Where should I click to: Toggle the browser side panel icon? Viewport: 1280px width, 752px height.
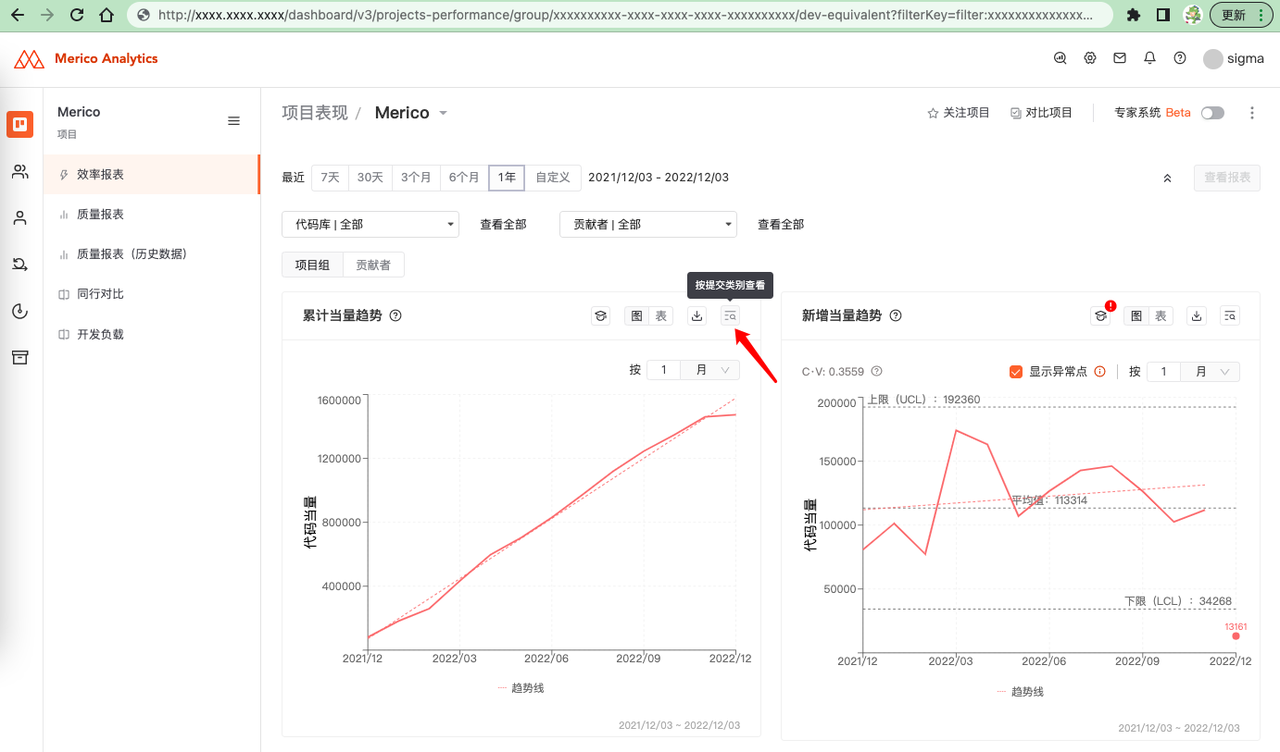pyautogui.click(x=1163, y=15)
